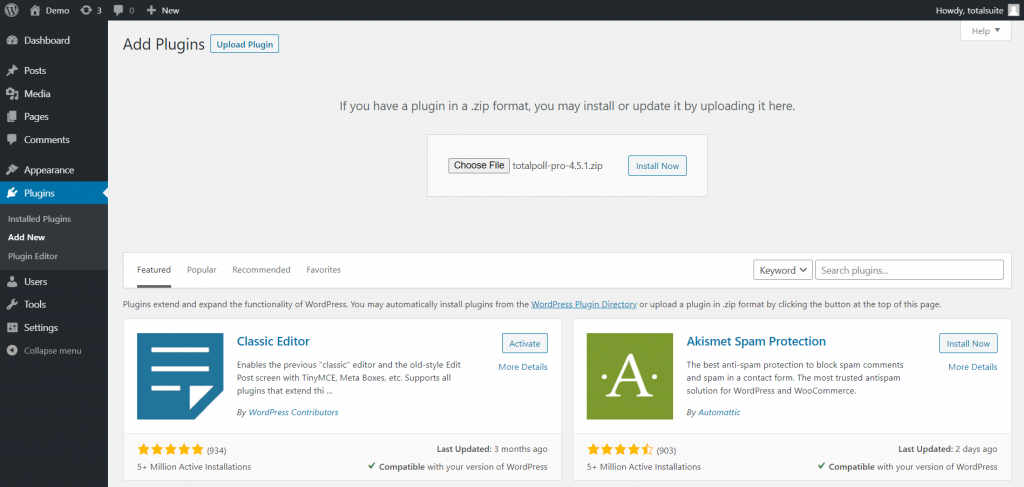
Task: Click the Akismet star rating
Action: 620,449
